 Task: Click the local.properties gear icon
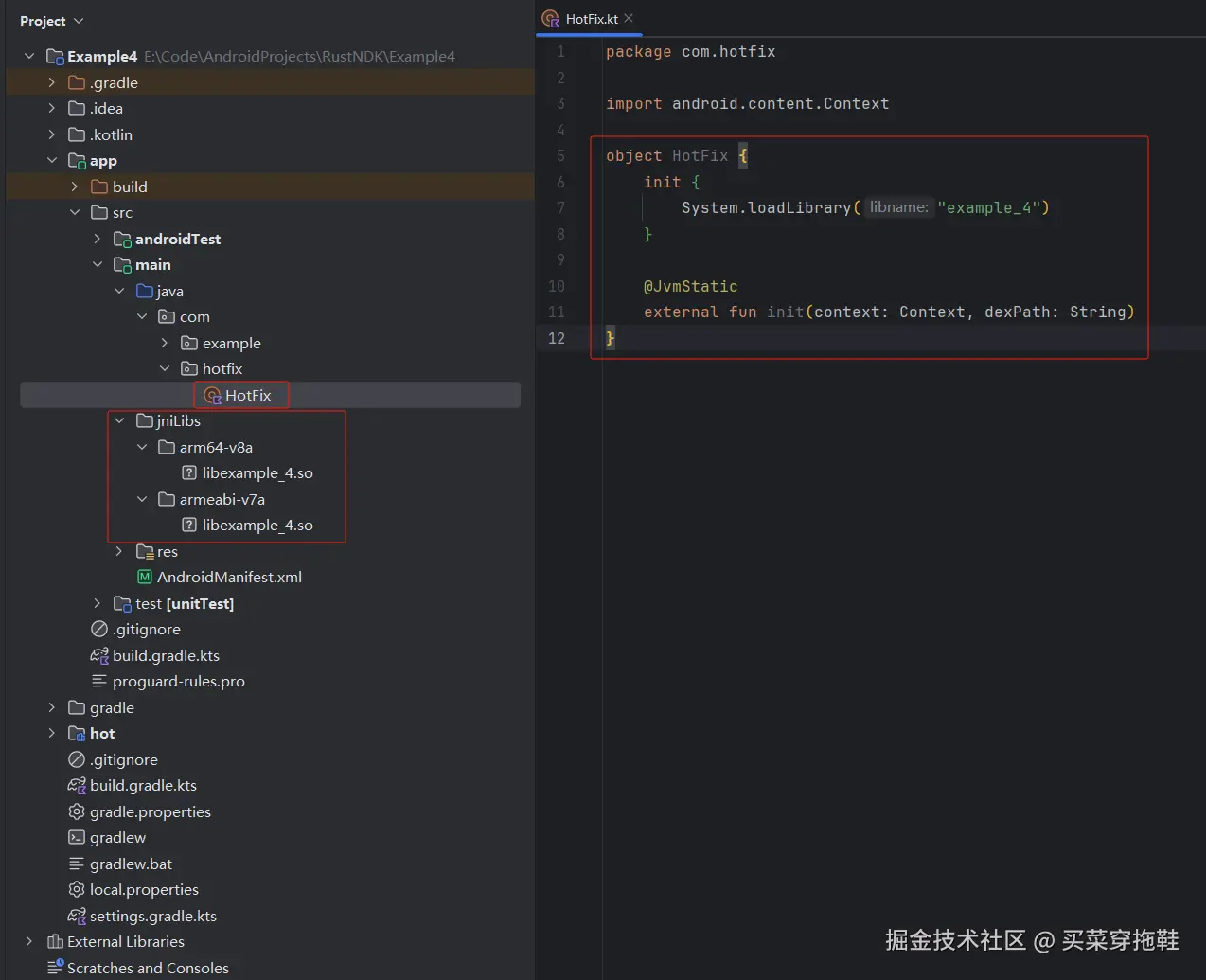[77, 889]
